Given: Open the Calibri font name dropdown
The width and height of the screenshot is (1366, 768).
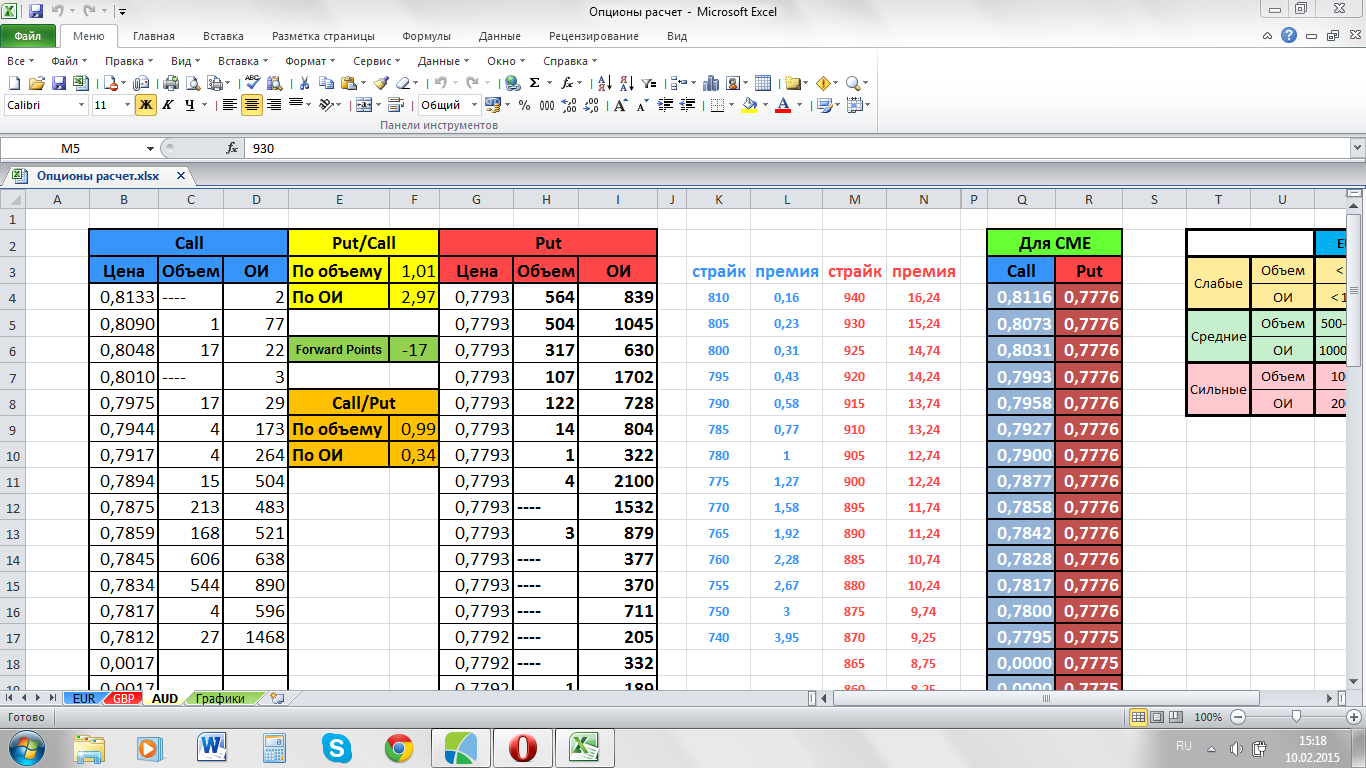Looking at the screenshot, I should coord(81,105).
